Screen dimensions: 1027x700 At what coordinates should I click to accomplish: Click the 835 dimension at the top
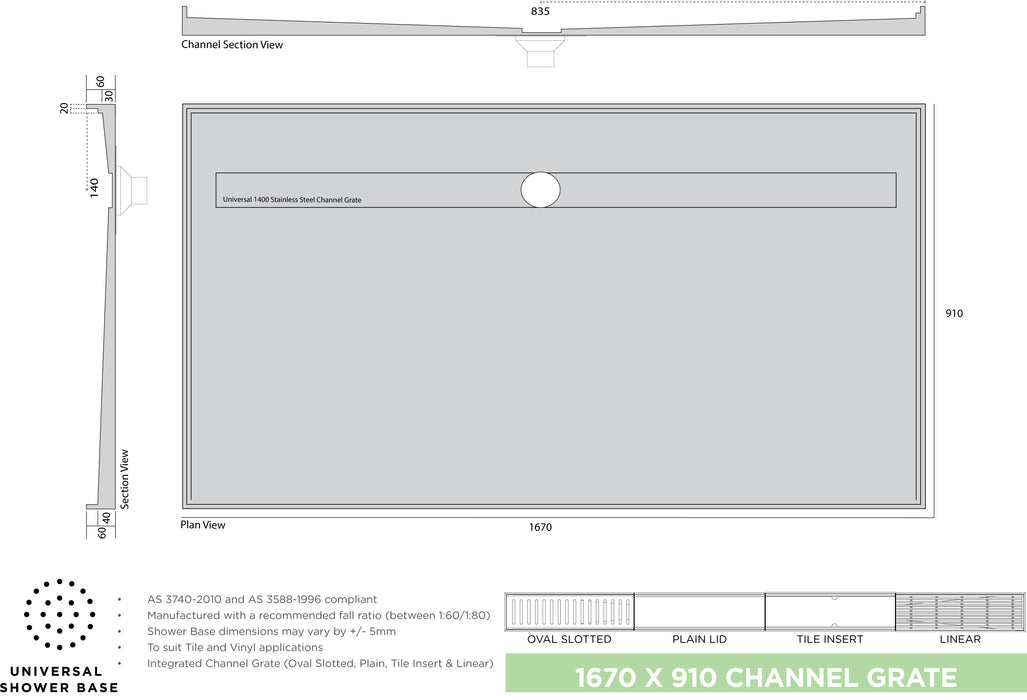540,11
